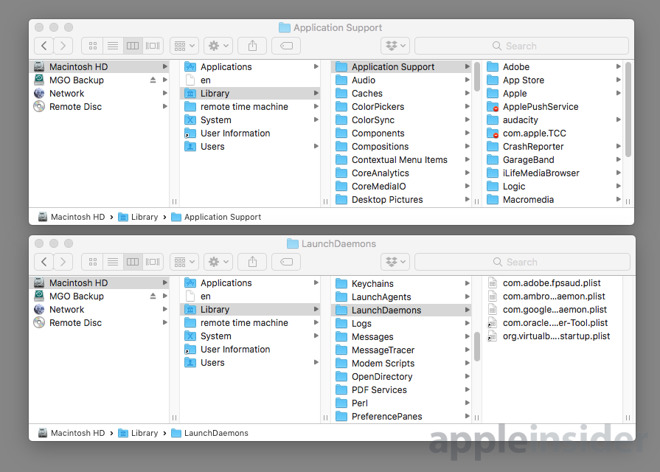Click the Search field in top window

tap(522, 45)
